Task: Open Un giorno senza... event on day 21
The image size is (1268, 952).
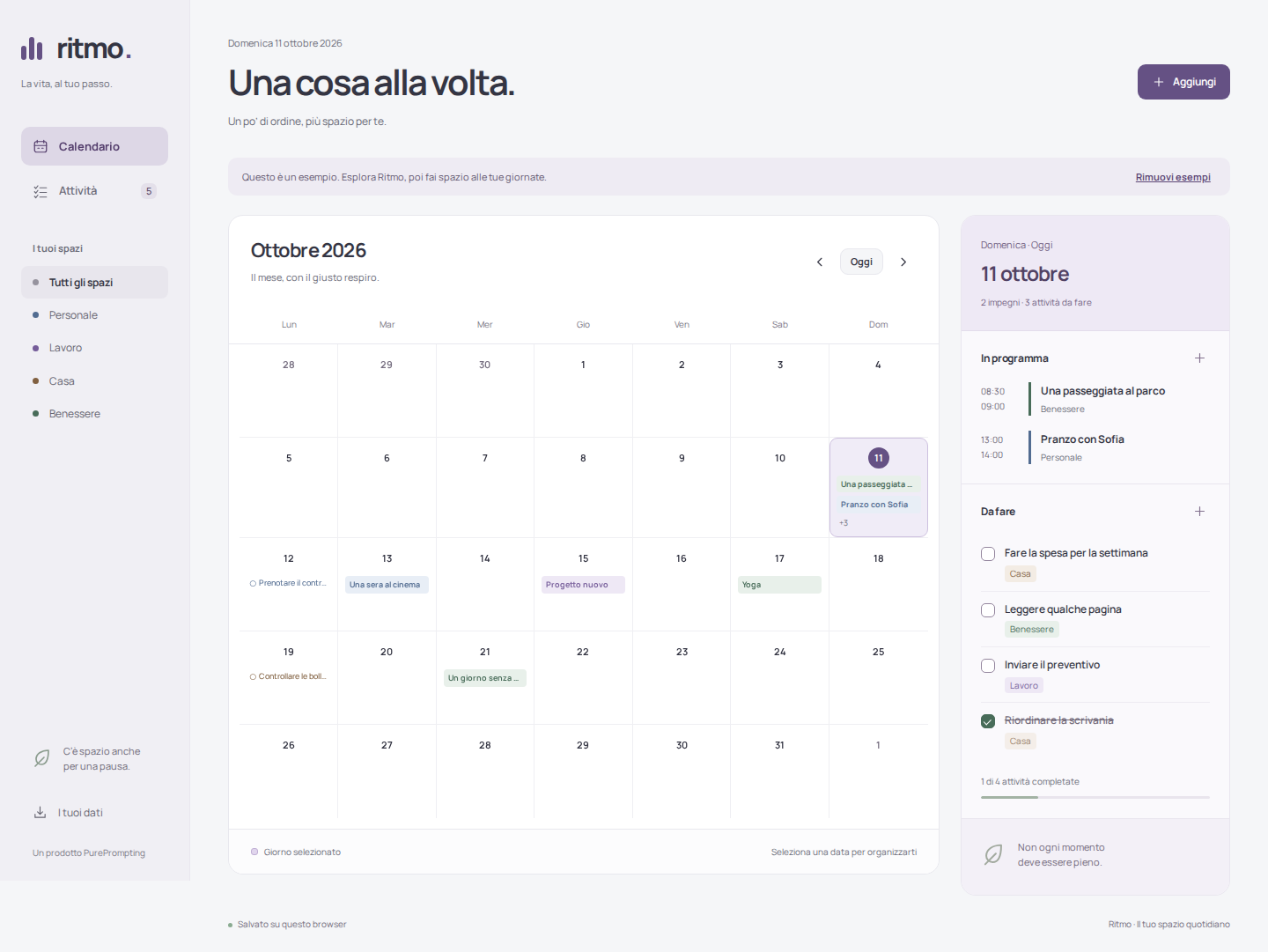Action: pyautogui.click(x=485, y=678)
